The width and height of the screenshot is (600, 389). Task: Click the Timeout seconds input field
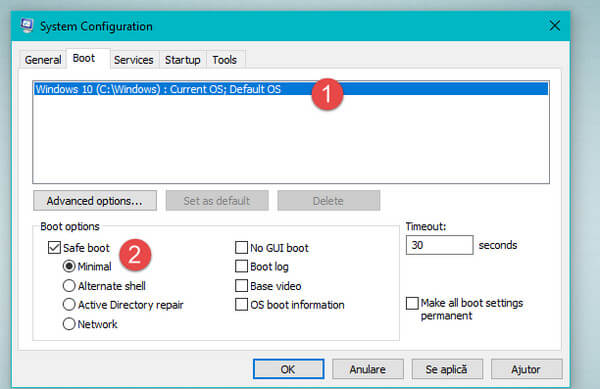439,245
